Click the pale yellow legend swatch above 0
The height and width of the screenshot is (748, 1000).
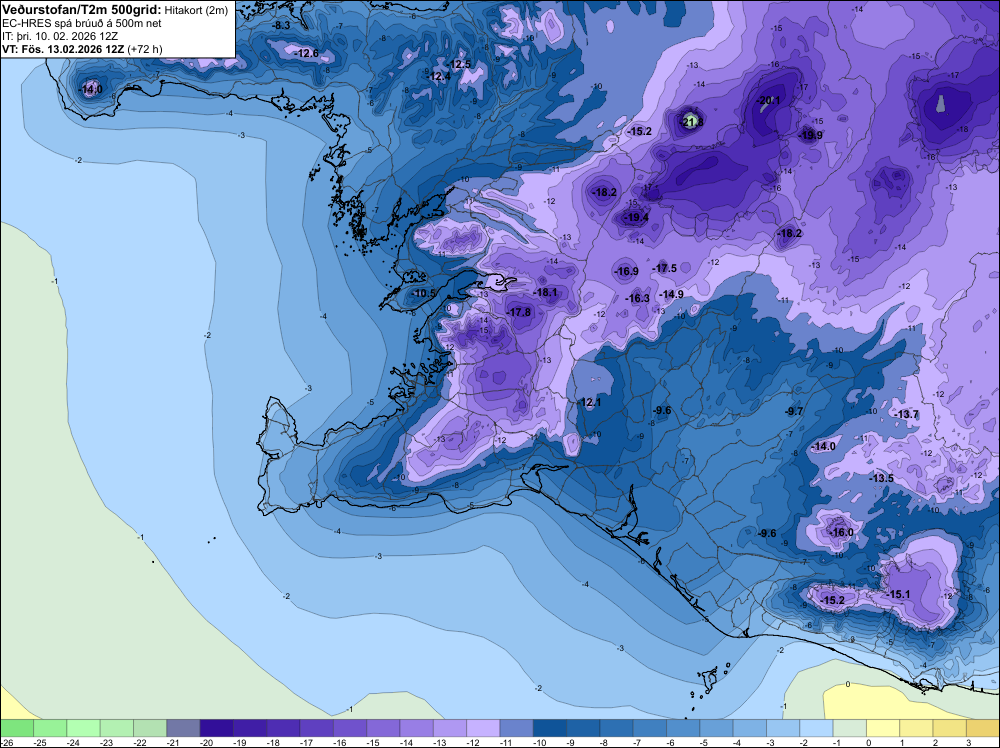[883, 728]
